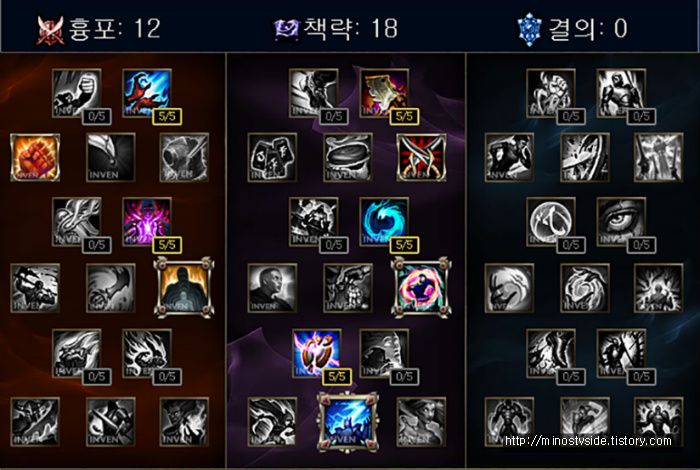Click the minostvside.tistory.com watermark link
The height and width of the screenshot is (470, 700).
point(588,441)
